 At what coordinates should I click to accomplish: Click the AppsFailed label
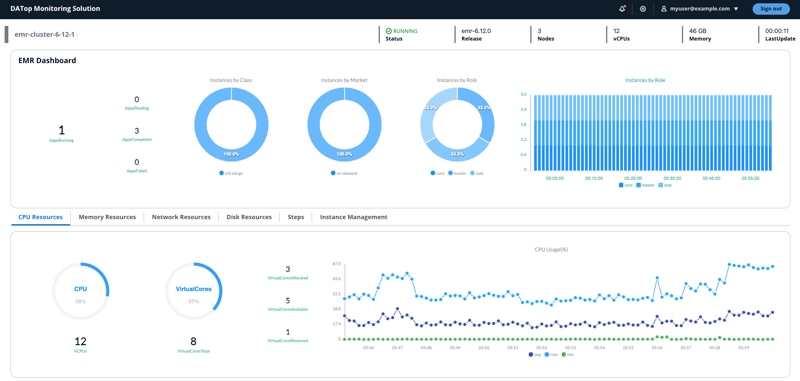pyautogui.click(x=137, y=171)
